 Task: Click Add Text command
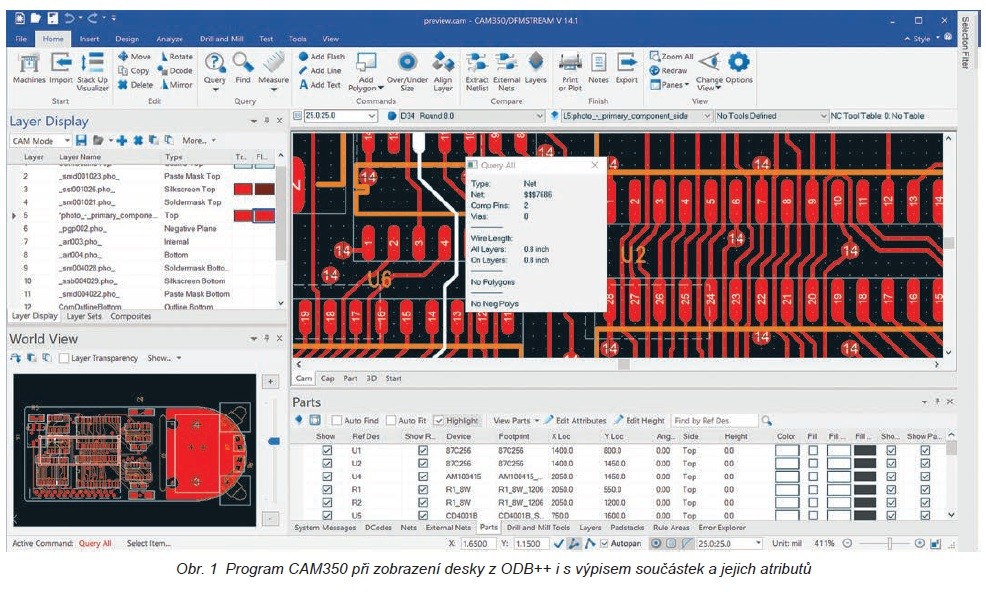pyautogui.click(x=319, y=85)
